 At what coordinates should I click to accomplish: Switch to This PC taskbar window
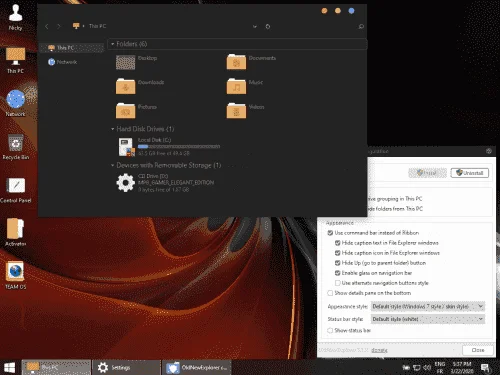click(56, 367)
